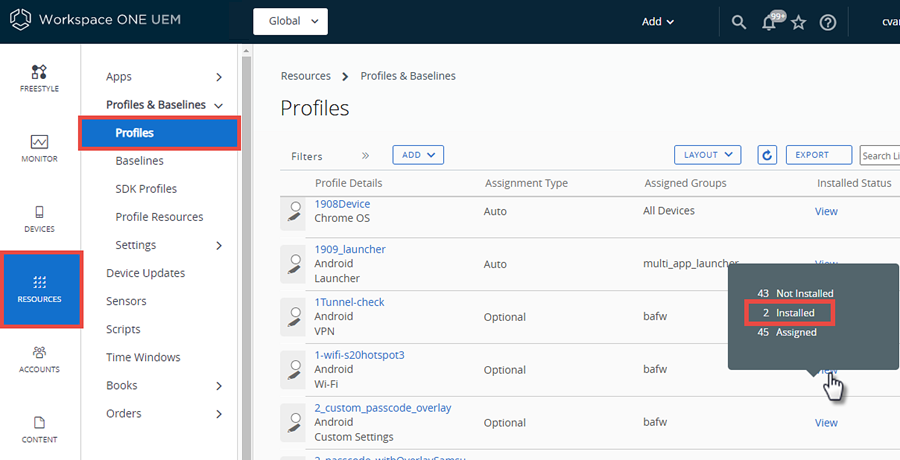Select the Resources section
900x460 pixels.
pos(40,289)
